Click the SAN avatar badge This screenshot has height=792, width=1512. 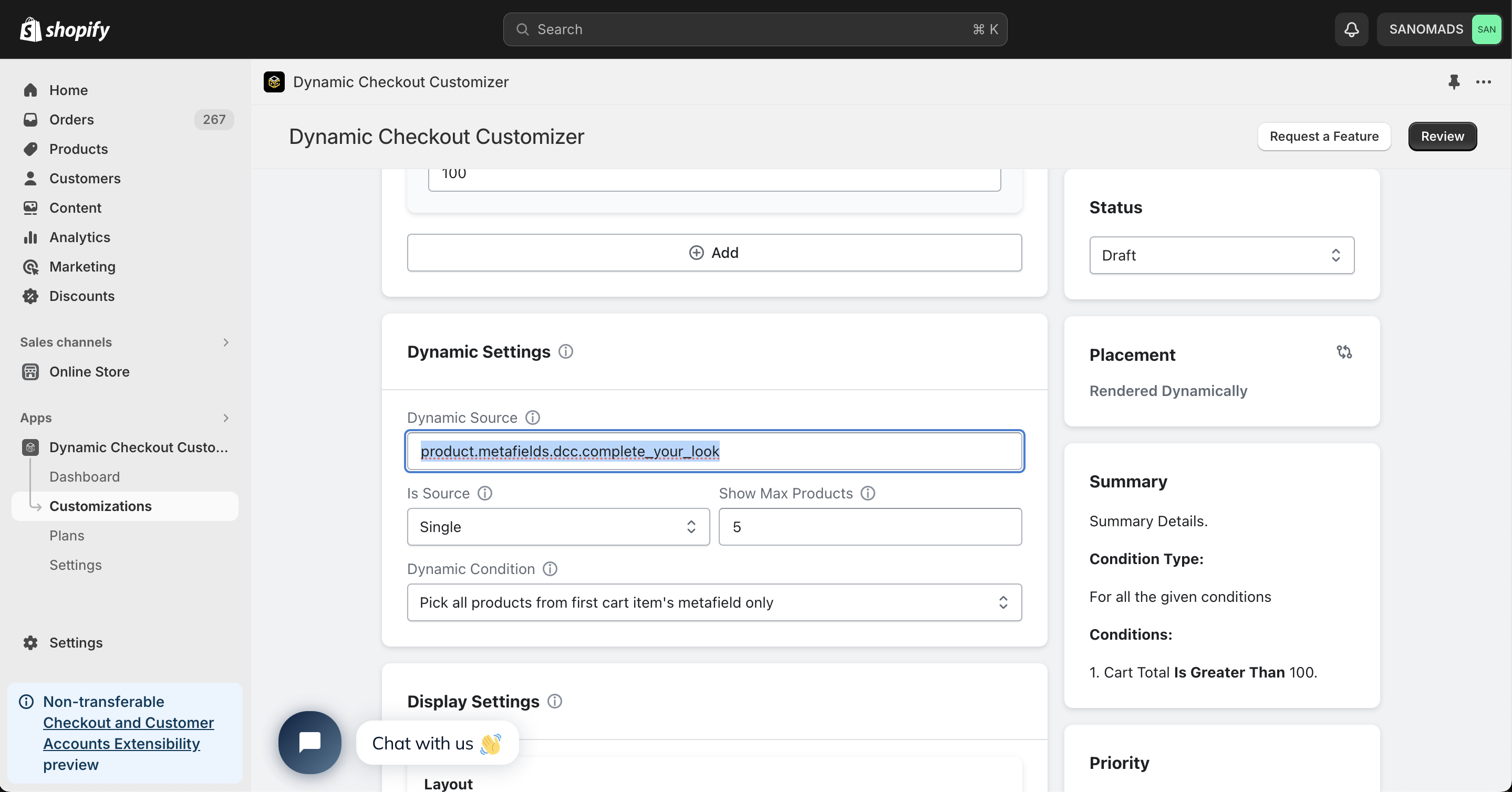click(1486, 29)
